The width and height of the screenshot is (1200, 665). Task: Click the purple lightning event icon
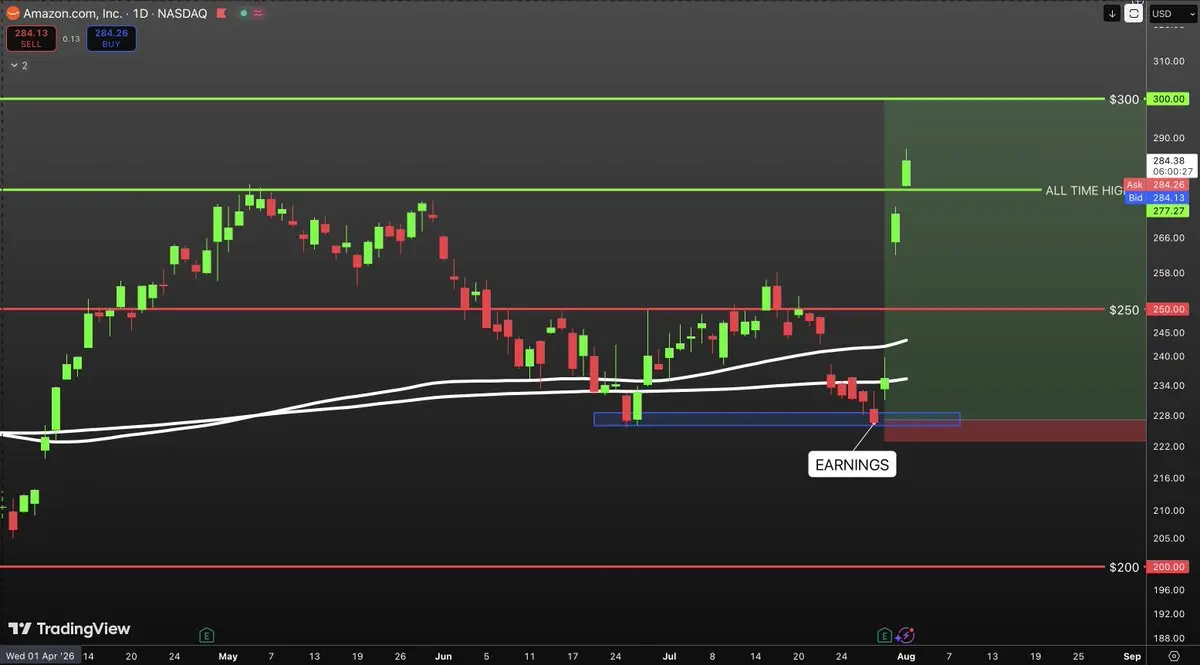coord(905,635)
